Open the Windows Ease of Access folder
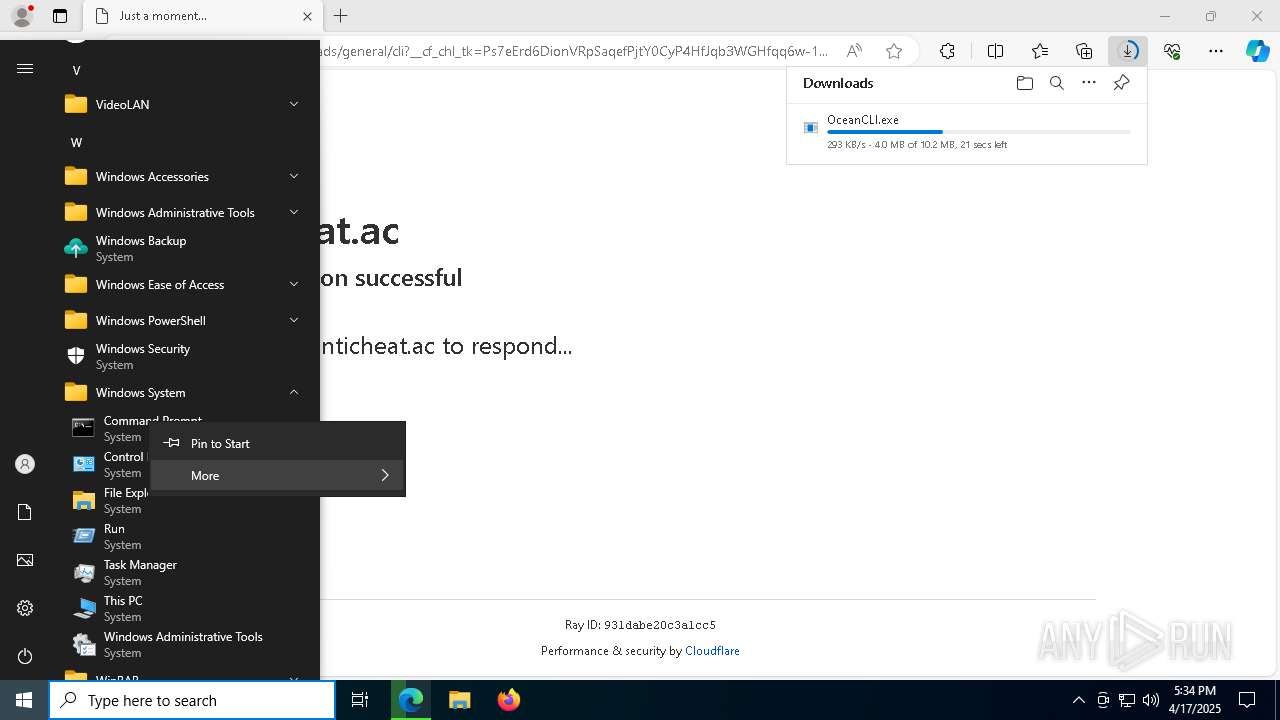 184,284
